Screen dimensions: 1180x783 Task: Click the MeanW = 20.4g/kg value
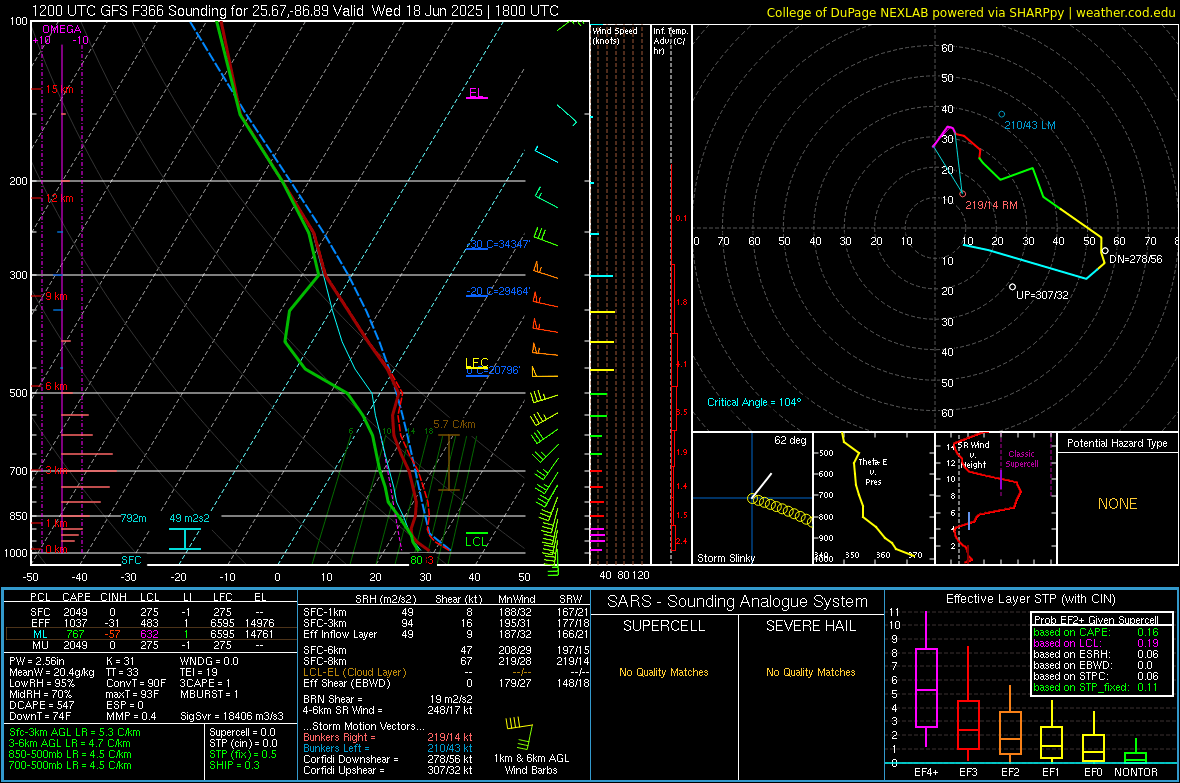click(51, 672)
